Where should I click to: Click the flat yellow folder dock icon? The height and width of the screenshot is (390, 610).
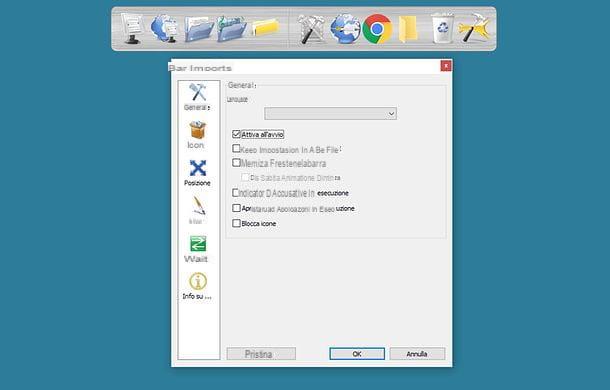pyautogui.click(x=265, y=28)
